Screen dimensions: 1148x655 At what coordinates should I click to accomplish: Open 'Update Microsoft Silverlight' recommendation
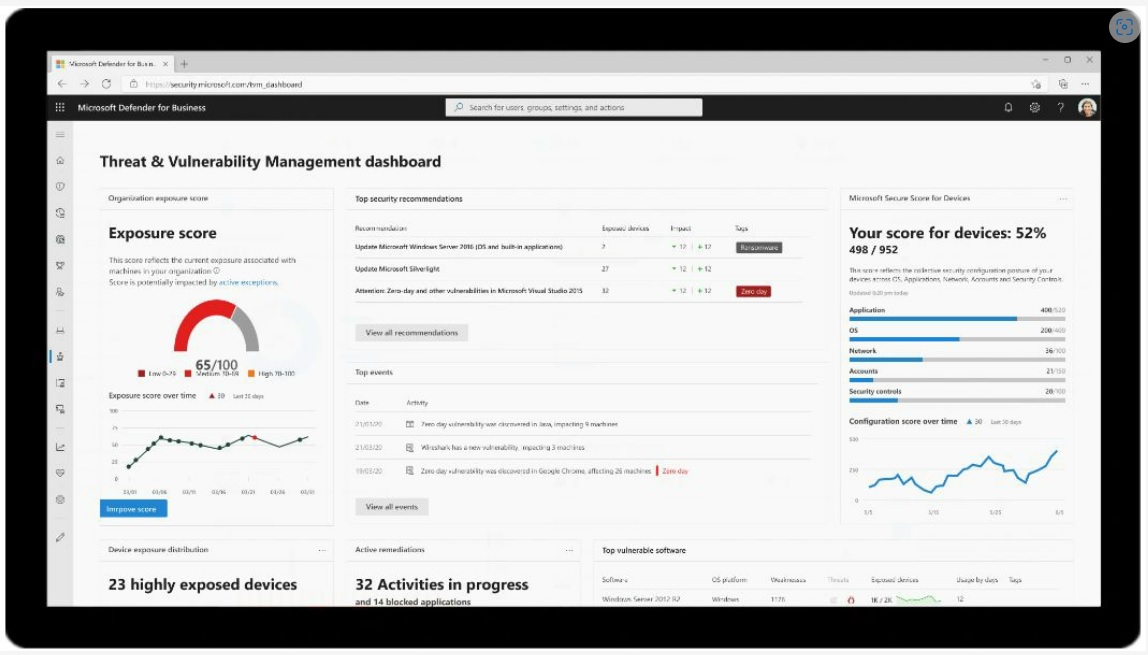point(398,269)
